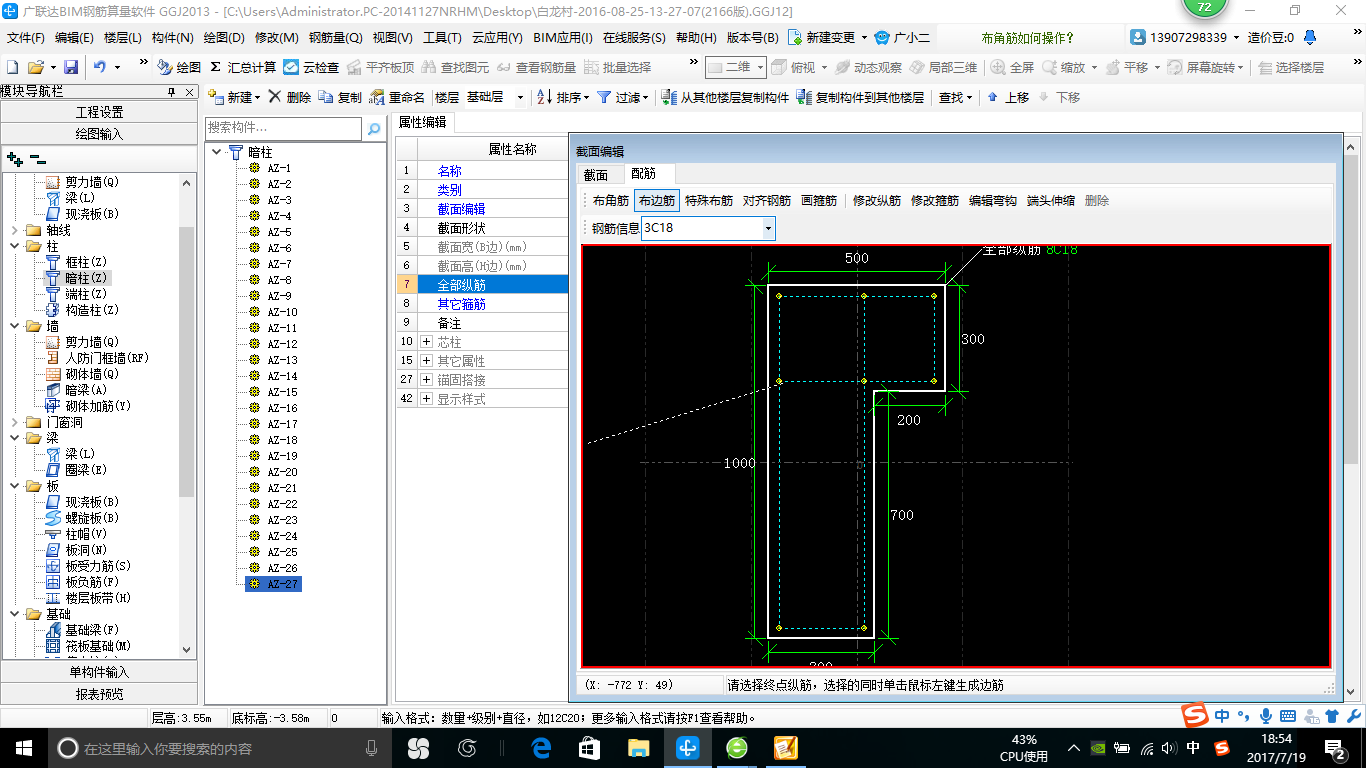Click the 单构件输入 navigation button
Screen dimensions: 1366x768
pos(99,672)
